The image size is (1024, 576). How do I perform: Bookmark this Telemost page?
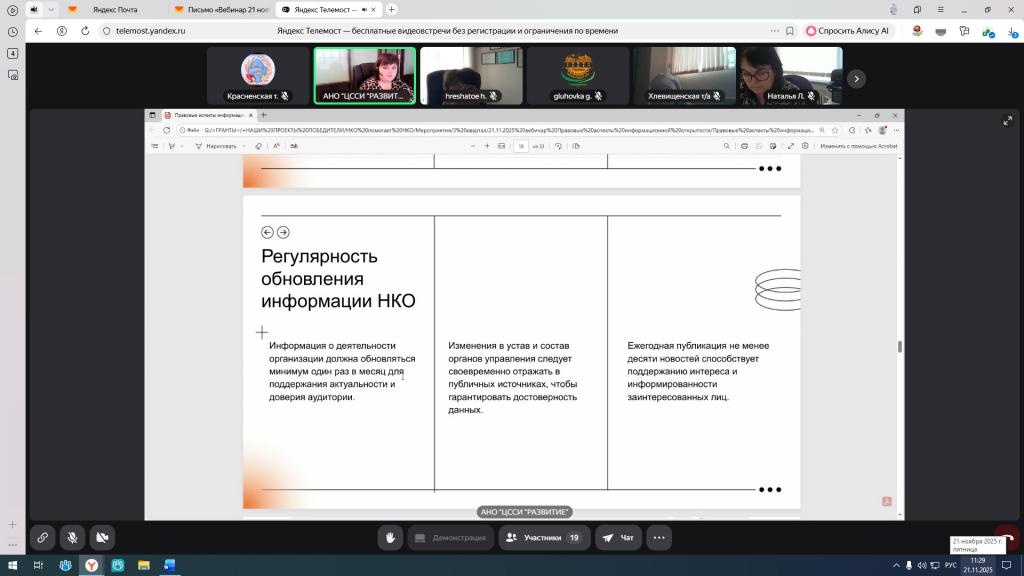pos(790,31)
